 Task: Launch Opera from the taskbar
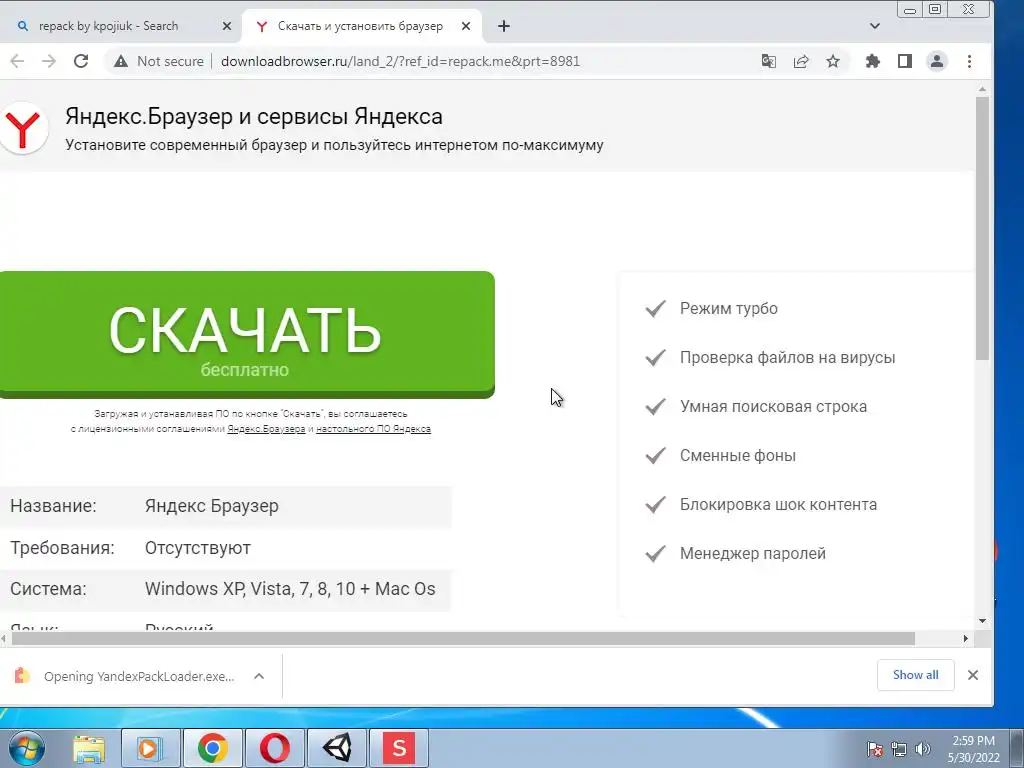275,748
